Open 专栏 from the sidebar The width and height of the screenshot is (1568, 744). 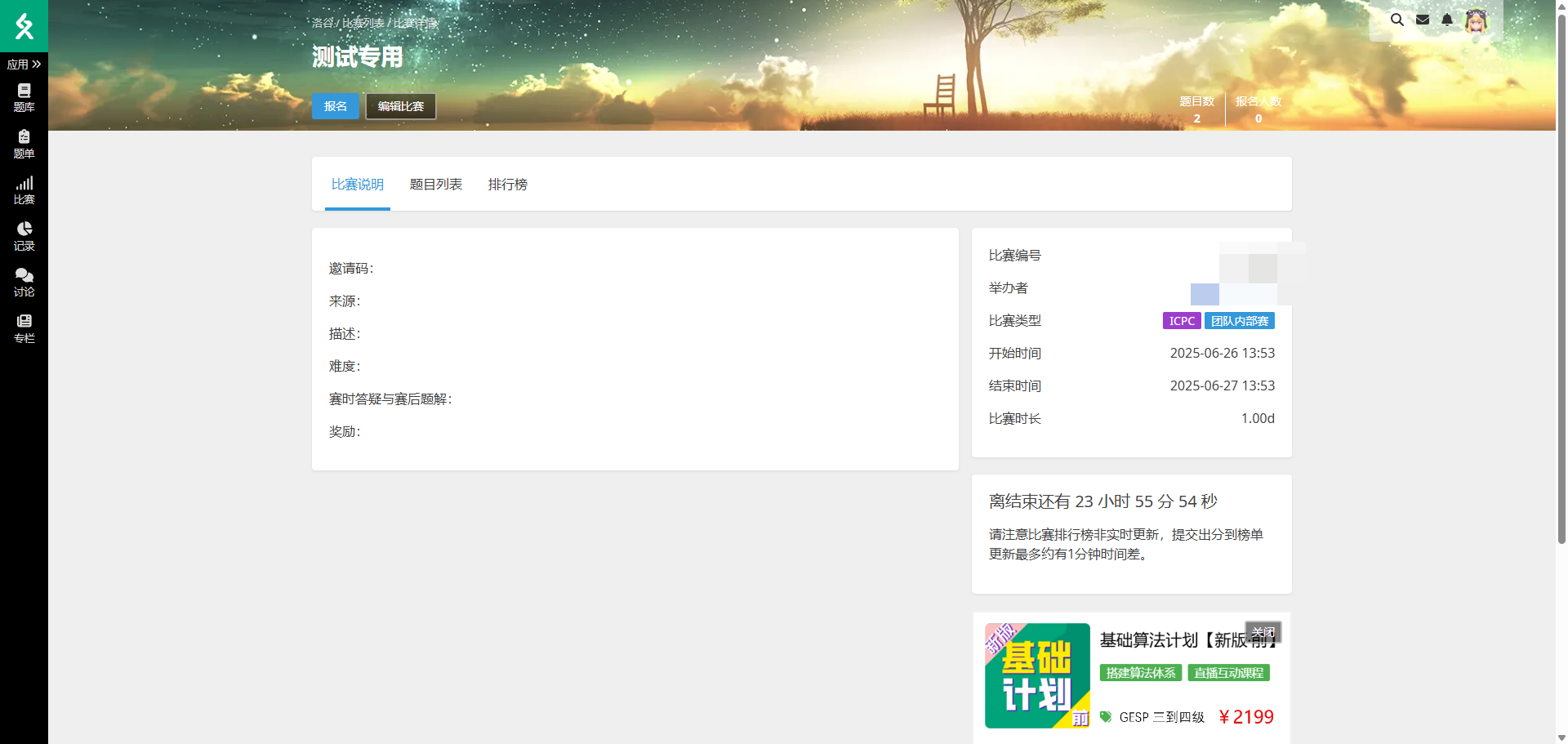tap(24, 328)
